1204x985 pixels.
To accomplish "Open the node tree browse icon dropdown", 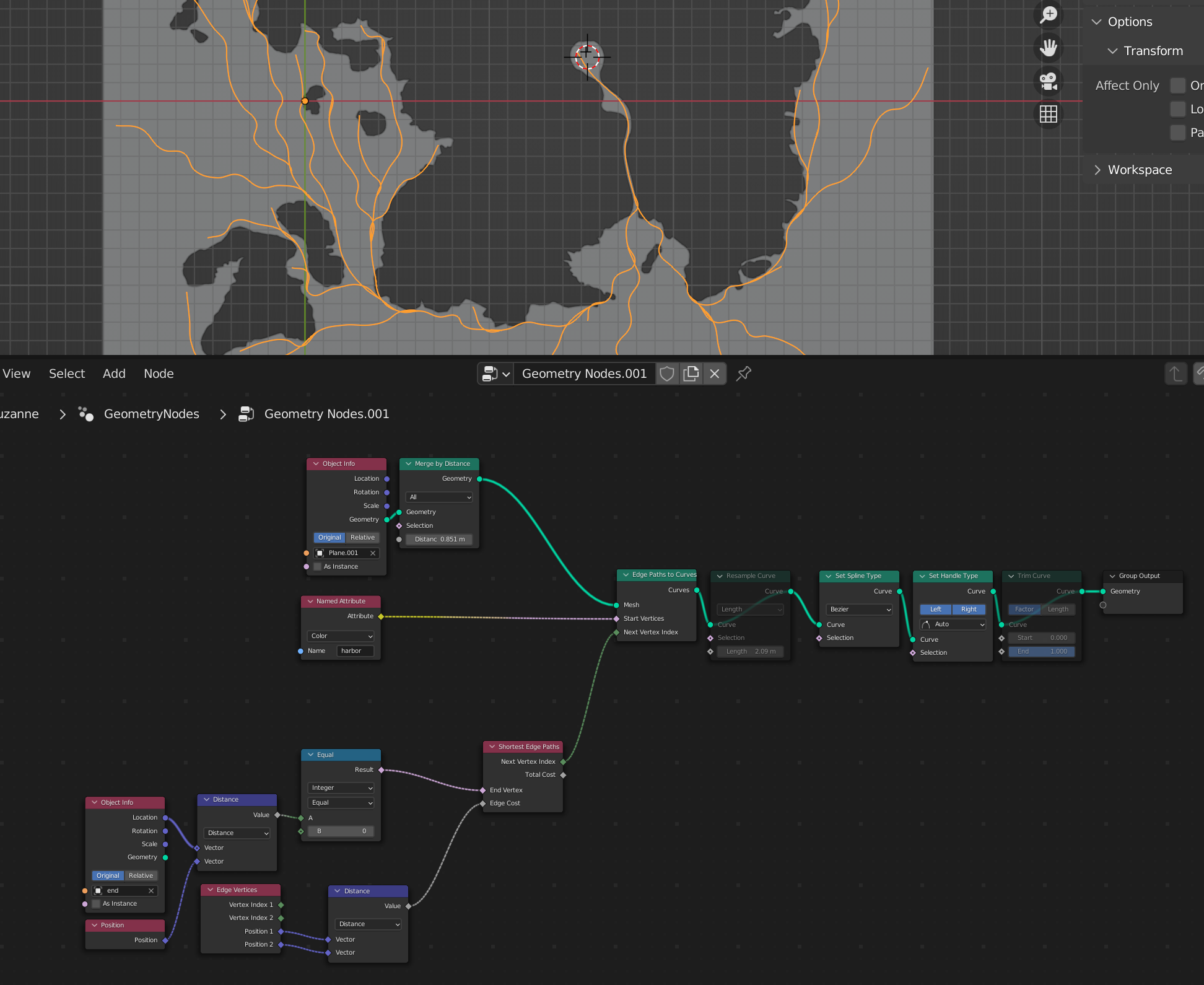I will [495, 374].
